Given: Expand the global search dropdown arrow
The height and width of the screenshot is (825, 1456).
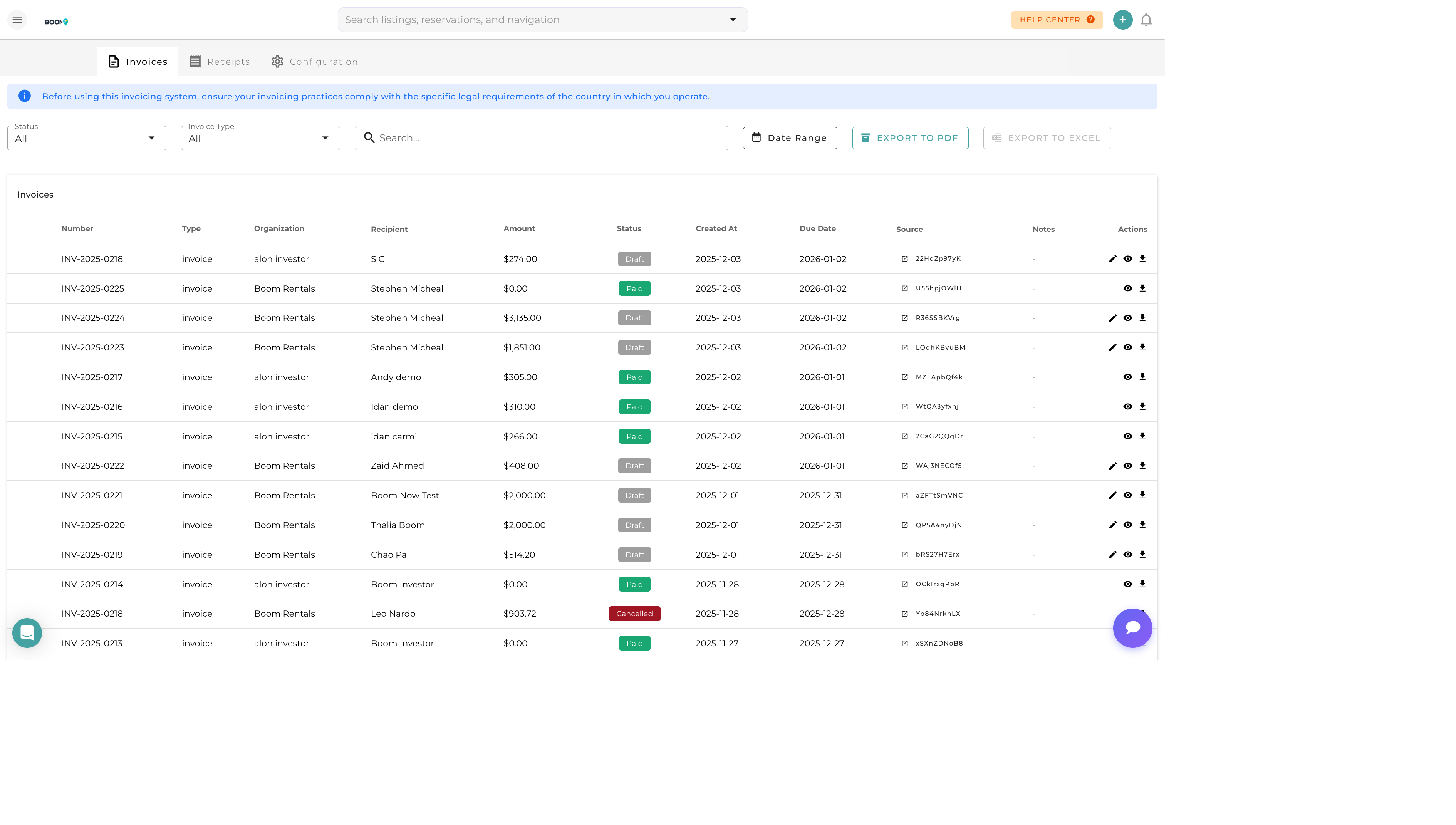Looking at the screenshot, I should (x=733, y=20).
